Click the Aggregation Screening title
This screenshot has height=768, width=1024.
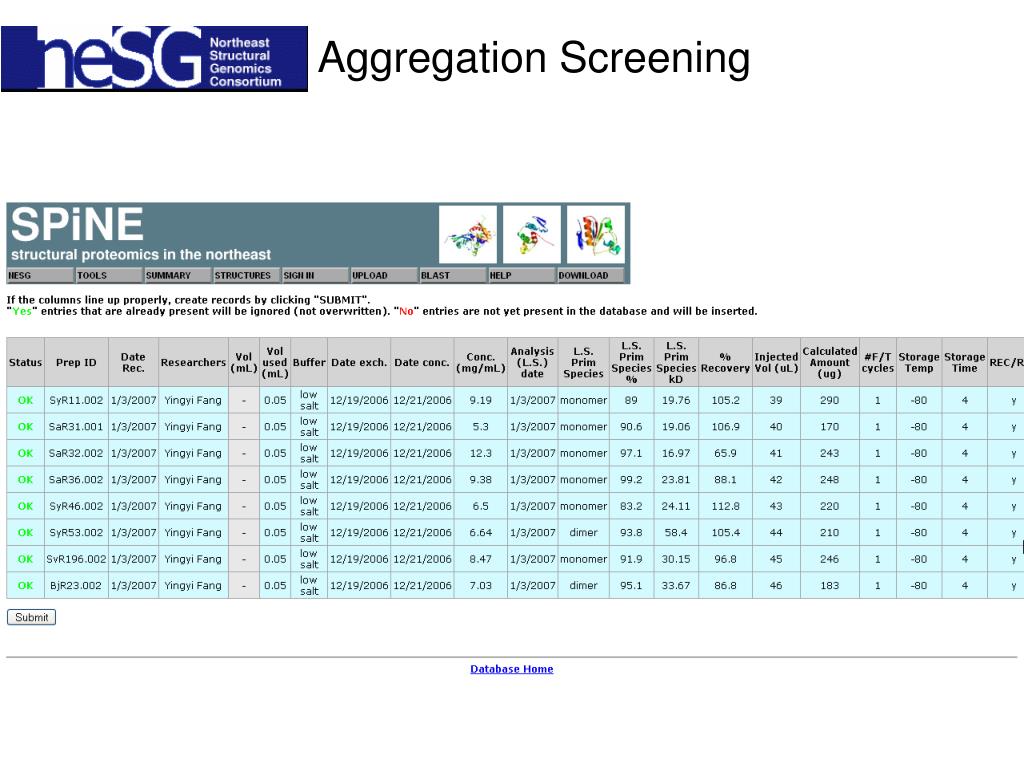point(534,58)
